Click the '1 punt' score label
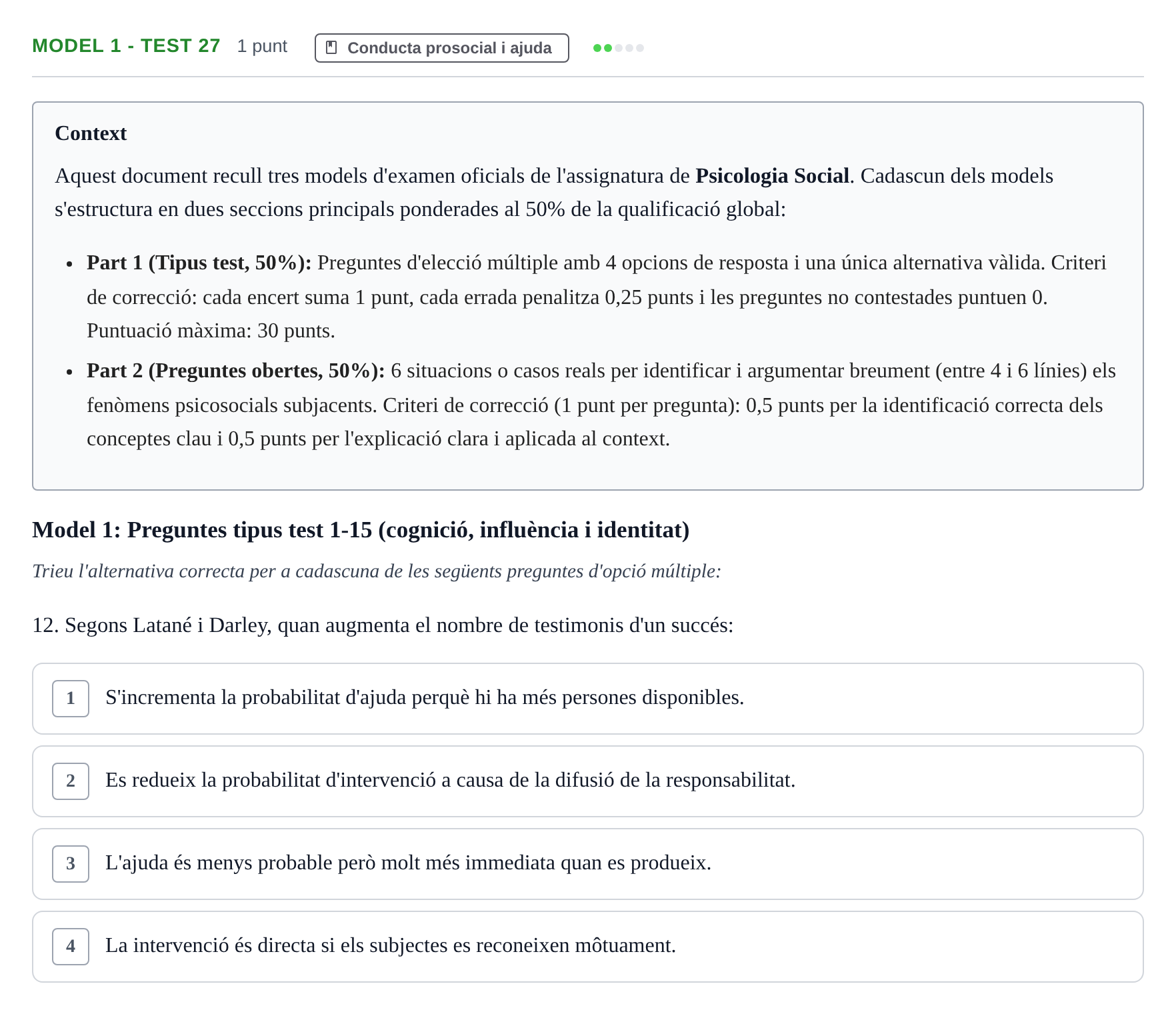 [x=262, y=47]
